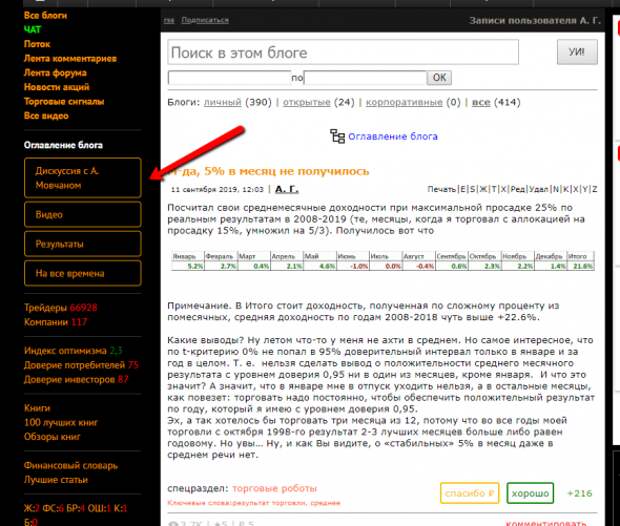Click the 'Подписаться' subscribe link in header

(x=205, y=20)
